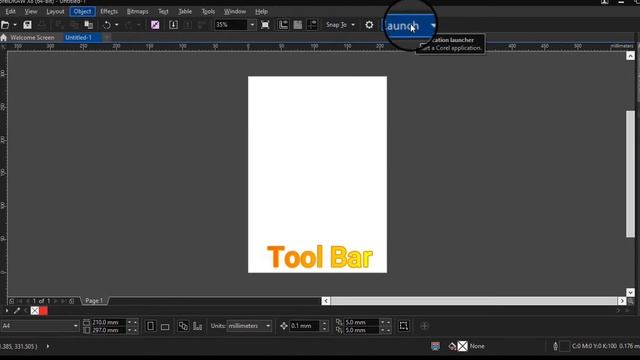Click the Import icon
640x360 pixels.
[173, 25]
